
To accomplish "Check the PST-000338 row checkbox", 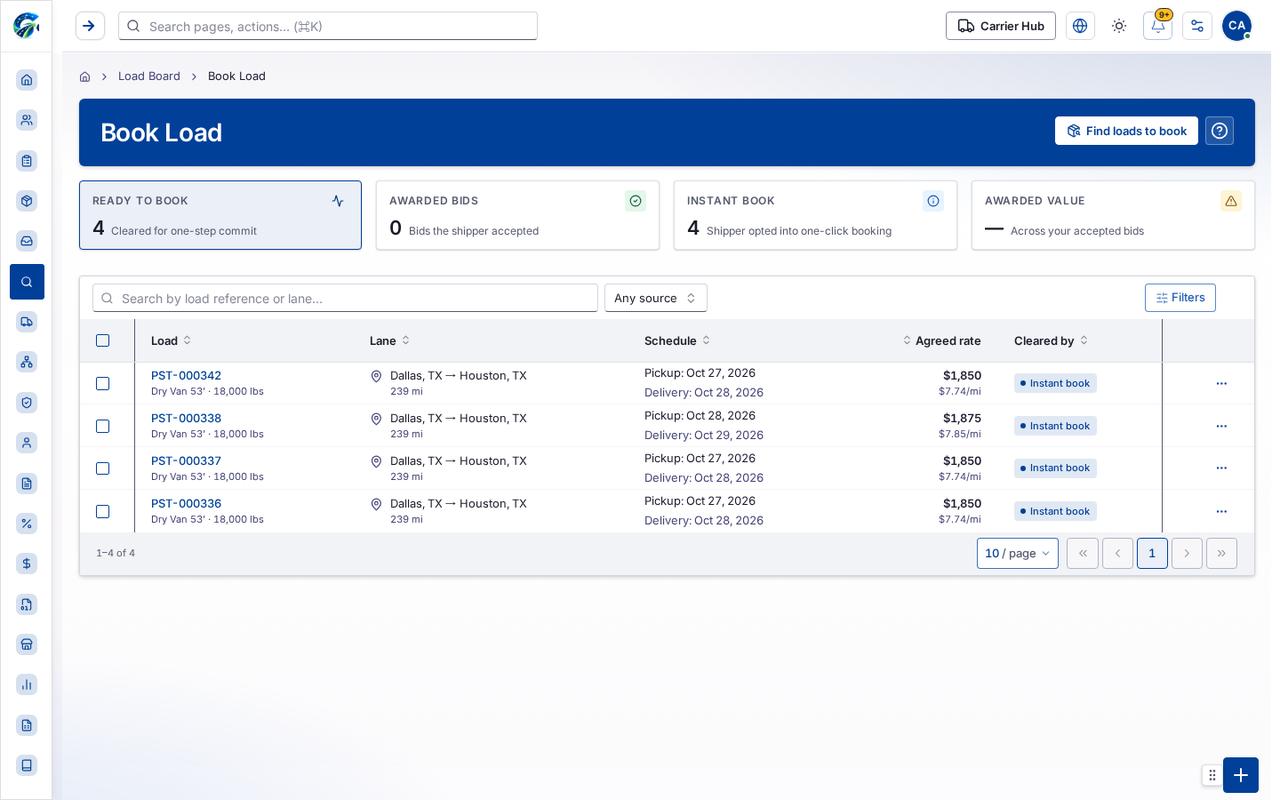I will [103, 426].
